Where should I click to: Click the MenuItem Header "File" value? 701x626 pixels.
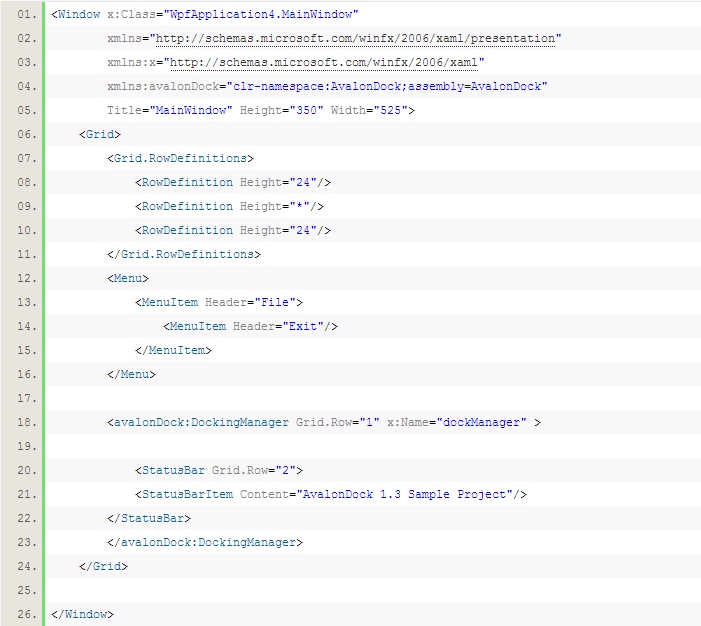(x=275, y=302)
